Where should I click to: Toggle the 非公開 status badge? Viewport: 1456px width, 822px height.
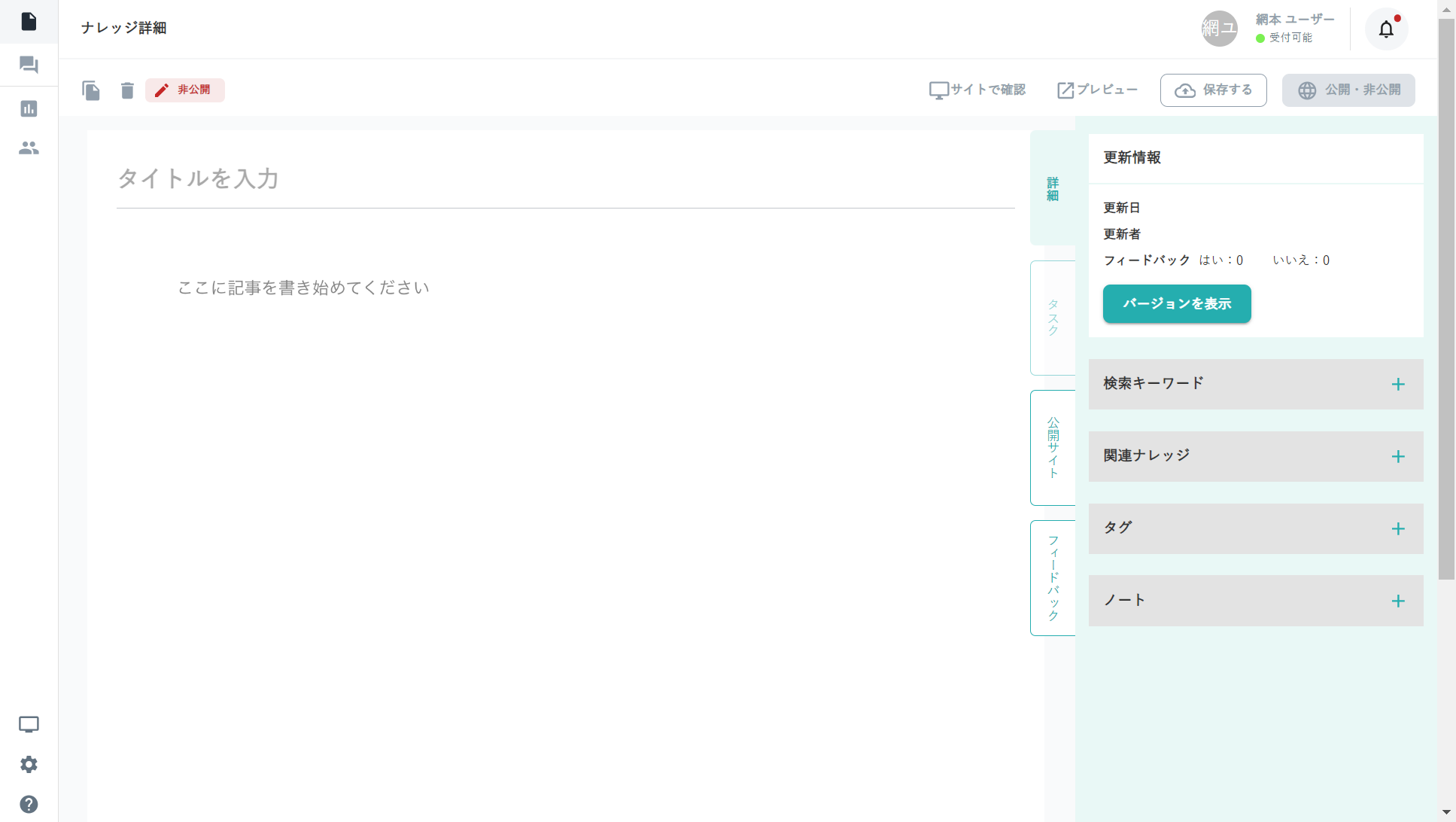[x=185, y=90]
